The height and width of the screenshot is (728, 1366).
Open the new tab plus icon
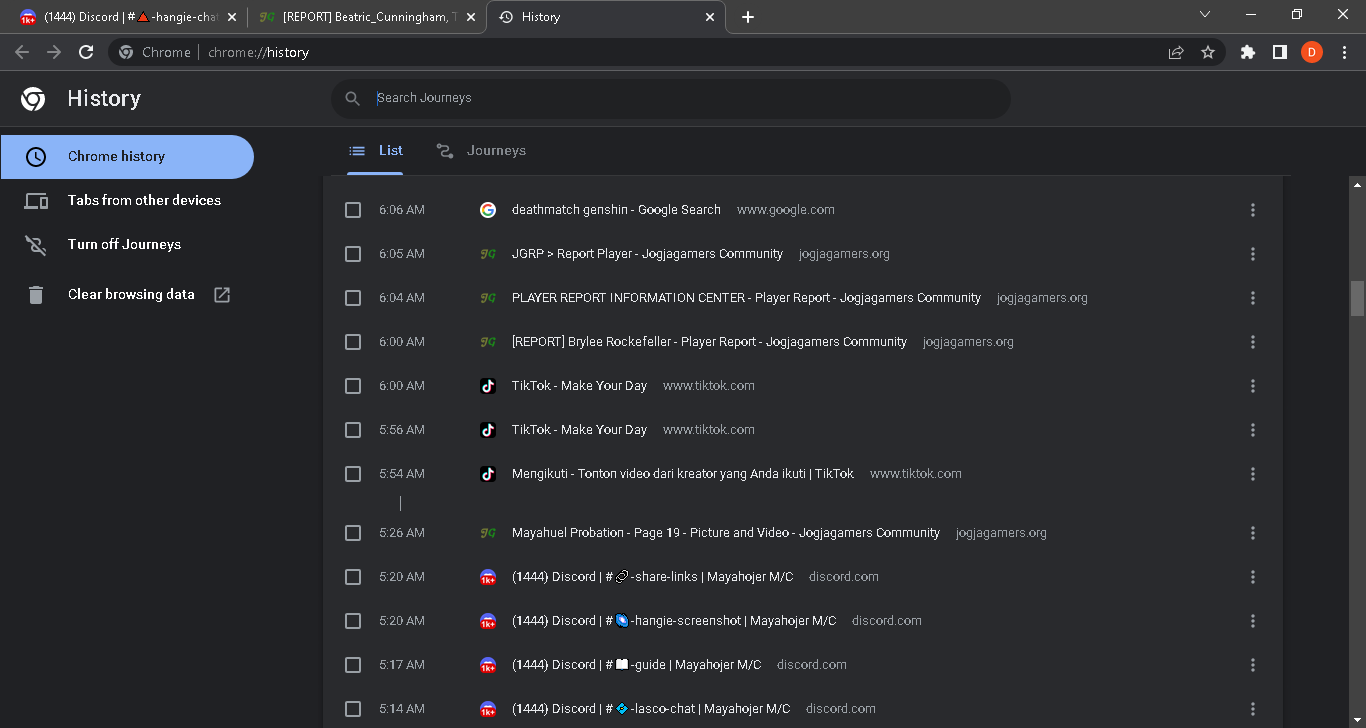click(x=748, y=17)
